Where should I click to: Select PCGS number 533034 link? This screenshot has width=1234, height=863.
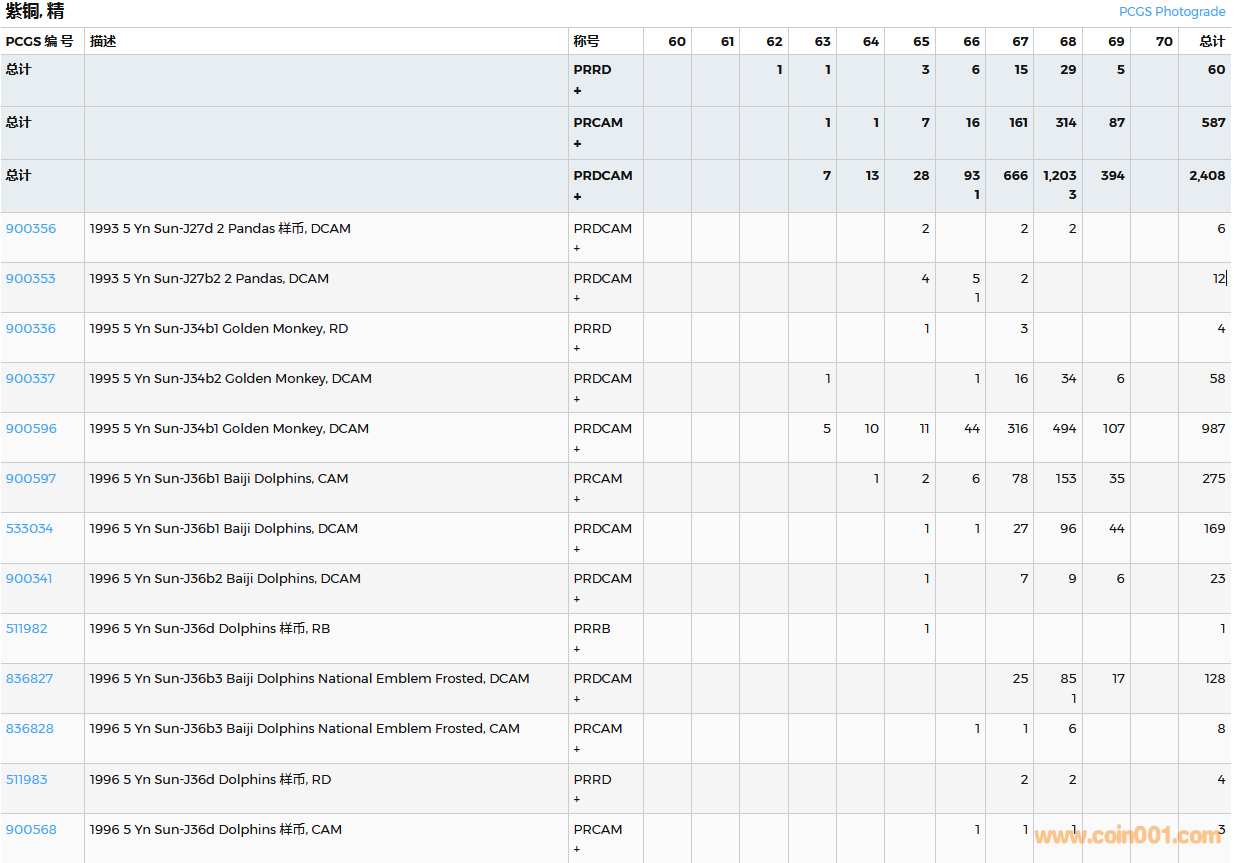[x=30, y=529]
